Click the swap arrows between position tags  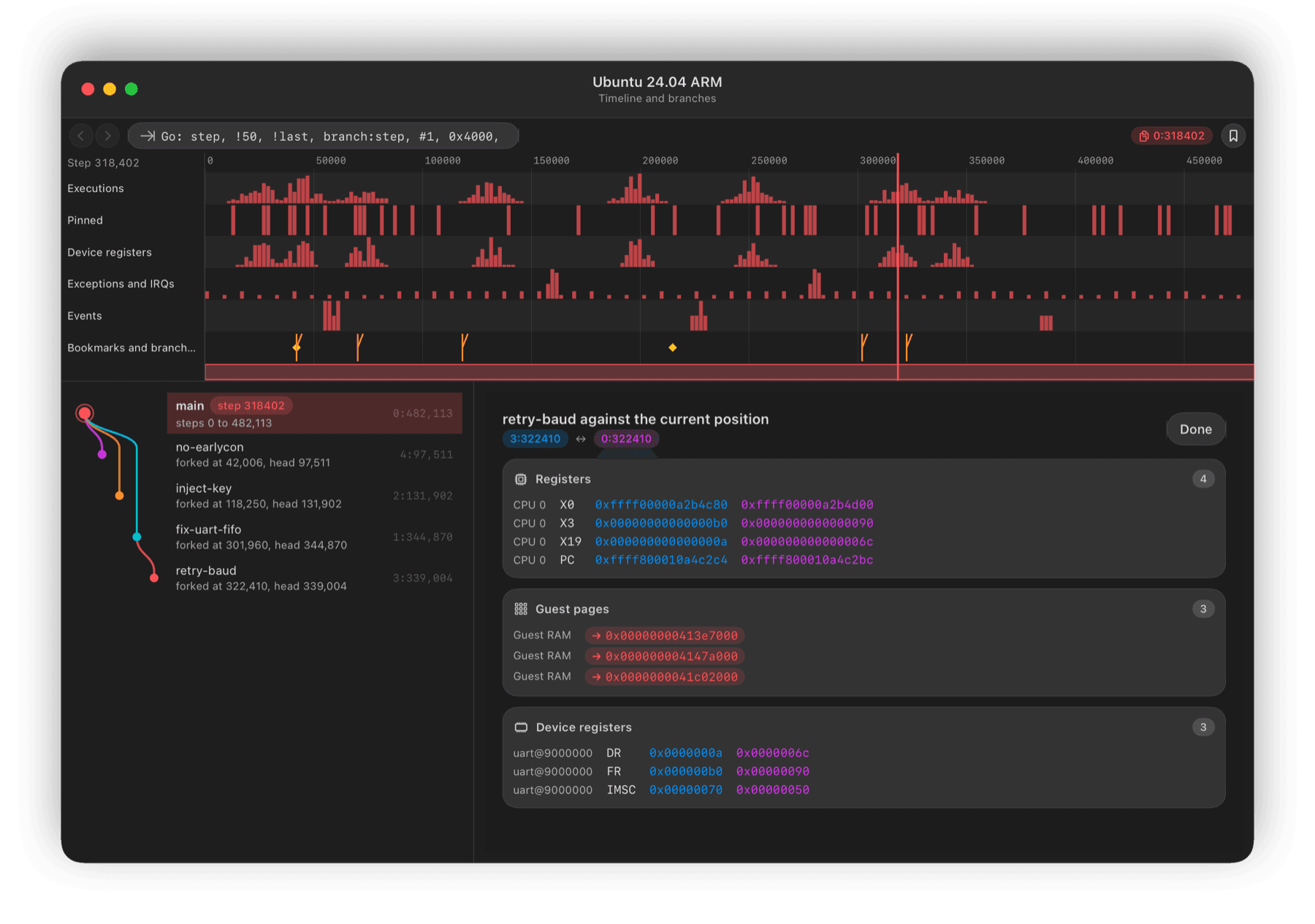tap(581, 439)
